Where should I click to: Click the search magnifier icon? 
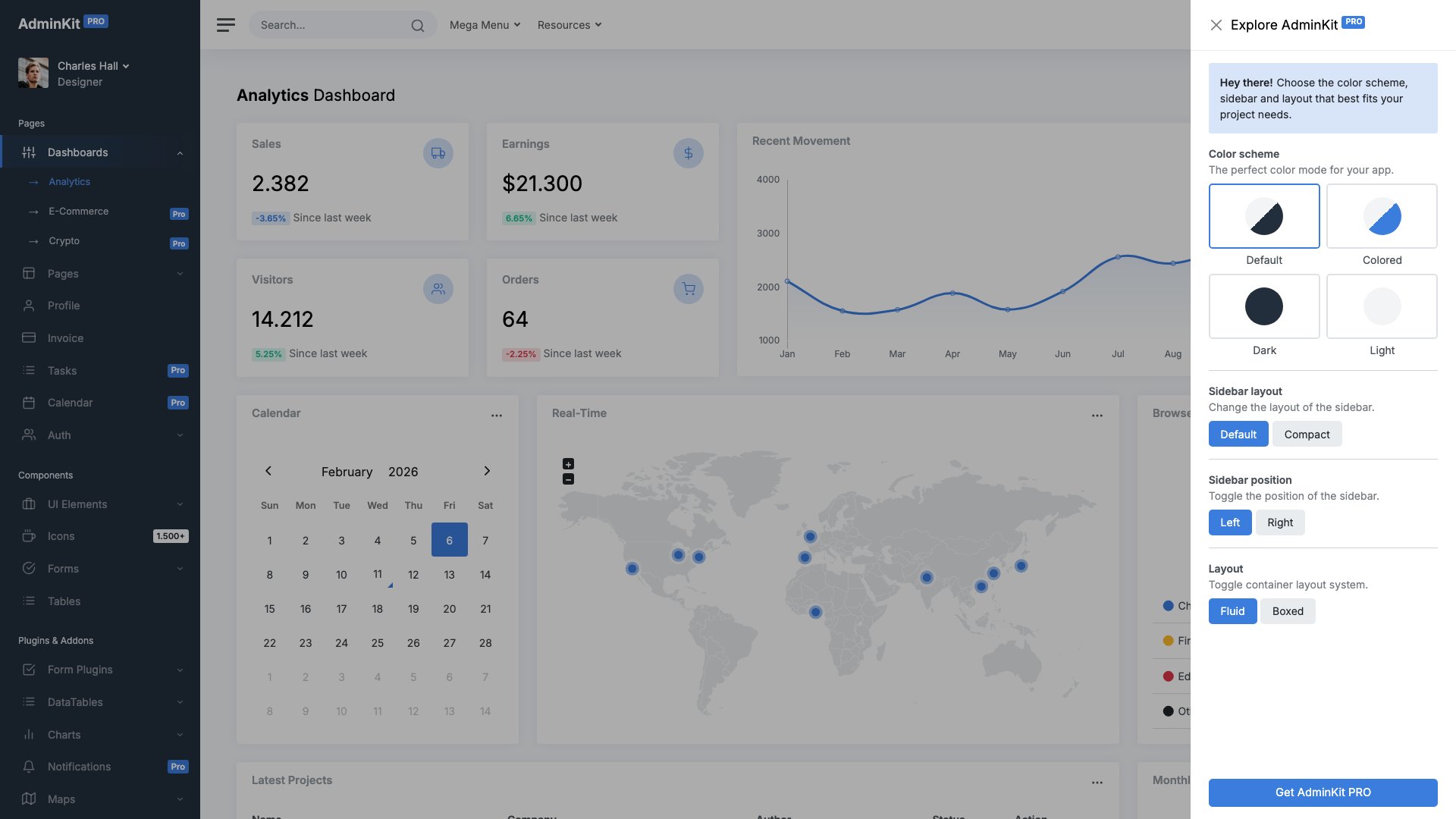click(x=418, y=25)
